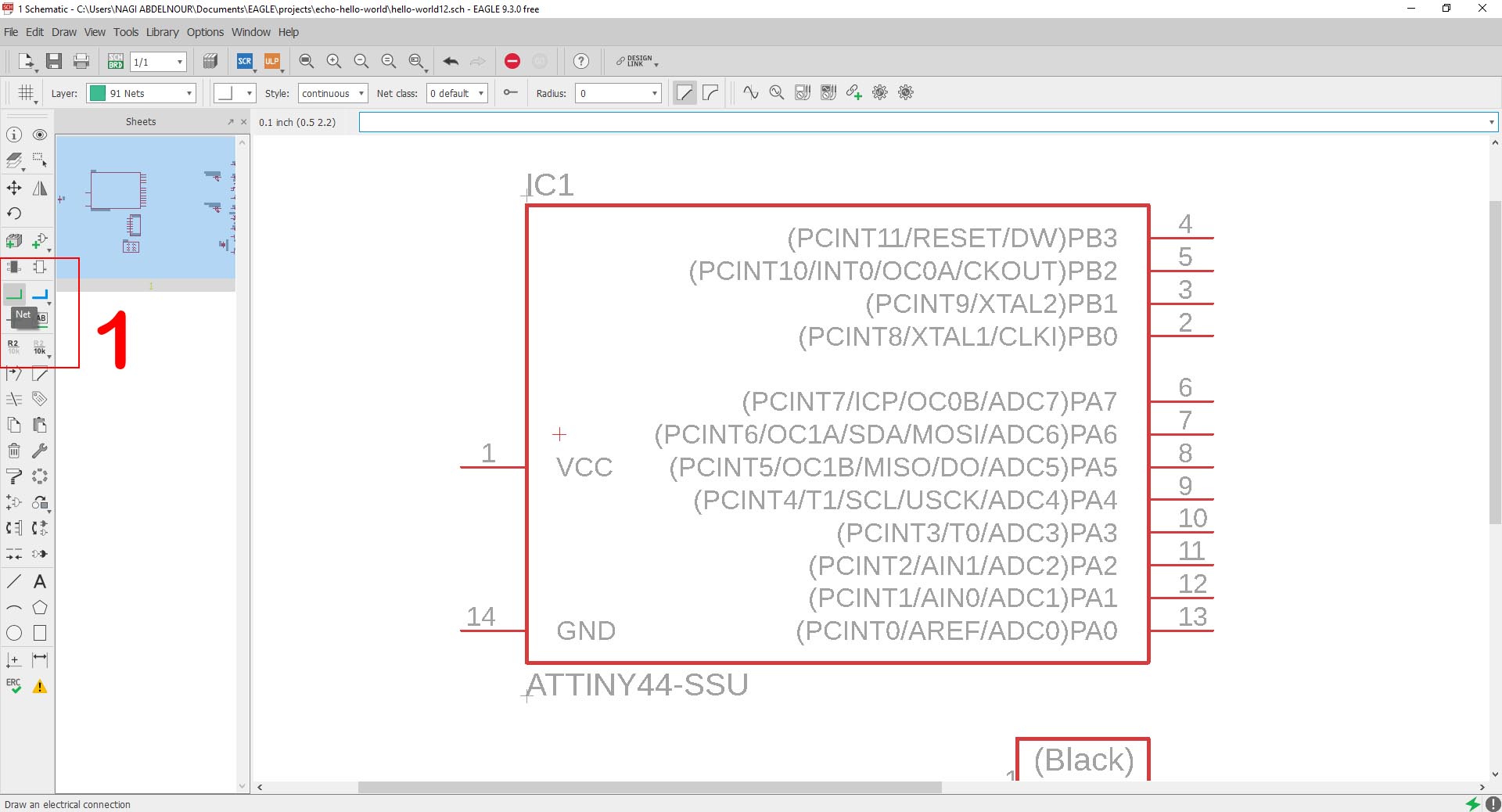This screenshot has height=812, width=1502.
Task: Open the View menu
Action: coord(95,32)
